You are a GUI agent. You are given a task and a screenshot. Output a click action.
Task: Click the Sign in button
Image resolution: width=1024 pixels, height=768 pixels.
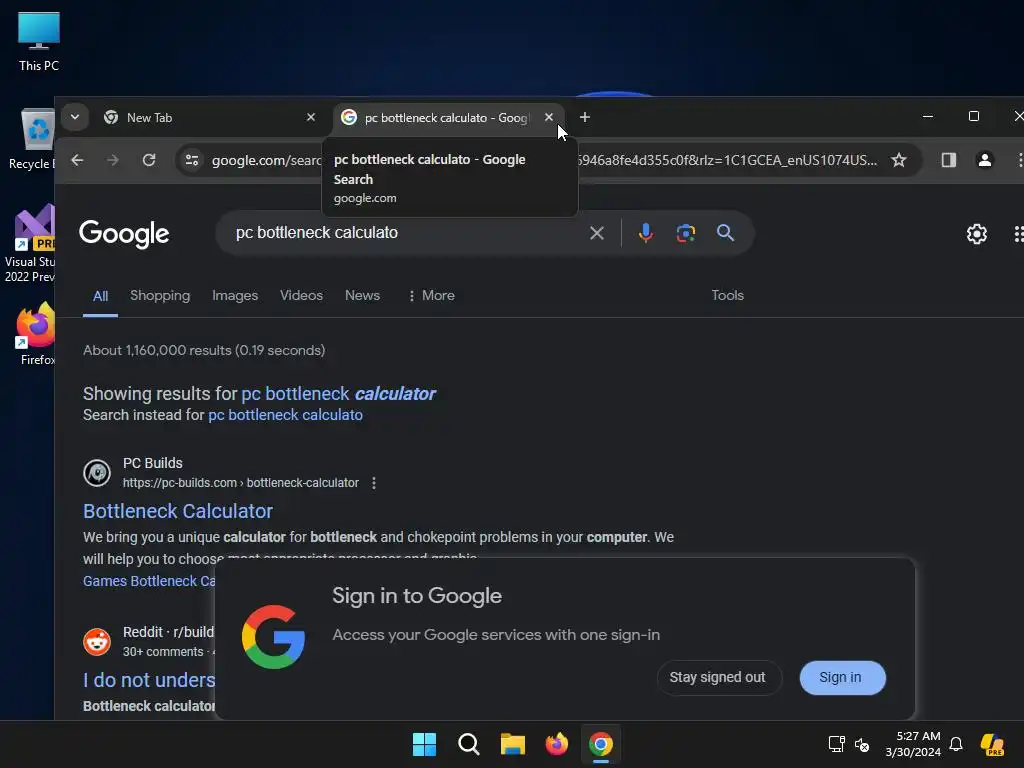point(842,678)
